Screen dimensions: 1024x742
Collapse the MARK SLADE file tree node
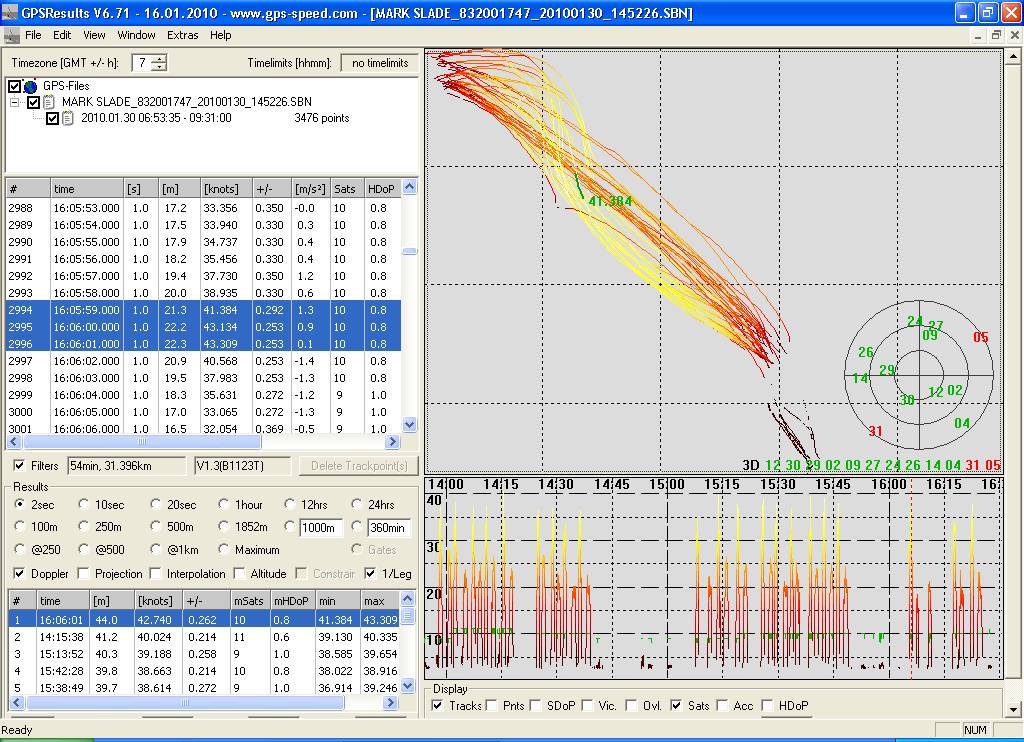(15, 102)
